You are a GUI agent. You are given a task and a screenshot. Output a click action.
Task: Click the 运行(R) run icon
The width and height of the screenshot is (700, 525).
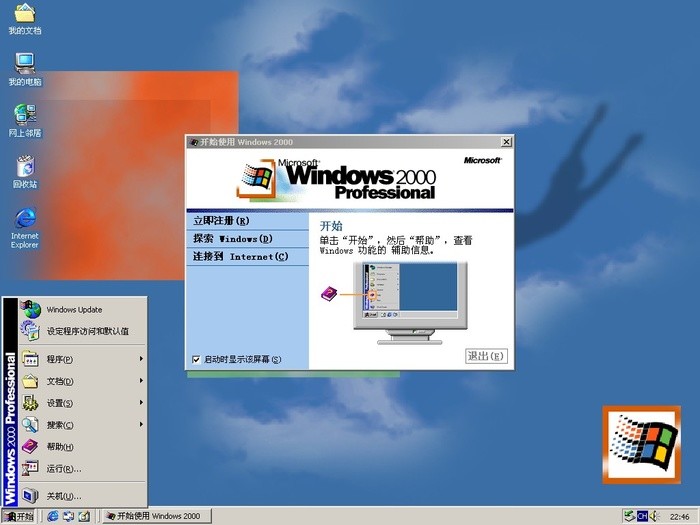pos(30,468)
